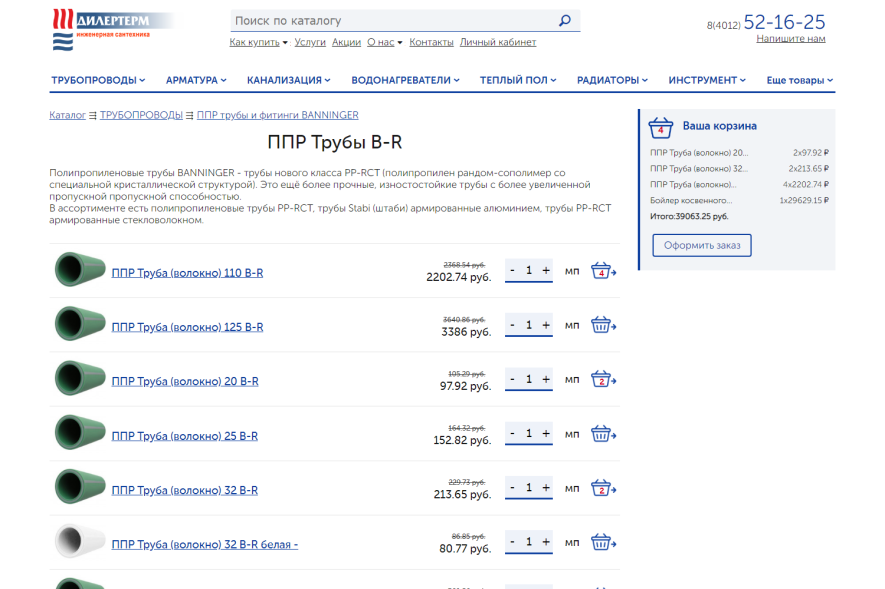Go to Акции page

click(346, 42)
